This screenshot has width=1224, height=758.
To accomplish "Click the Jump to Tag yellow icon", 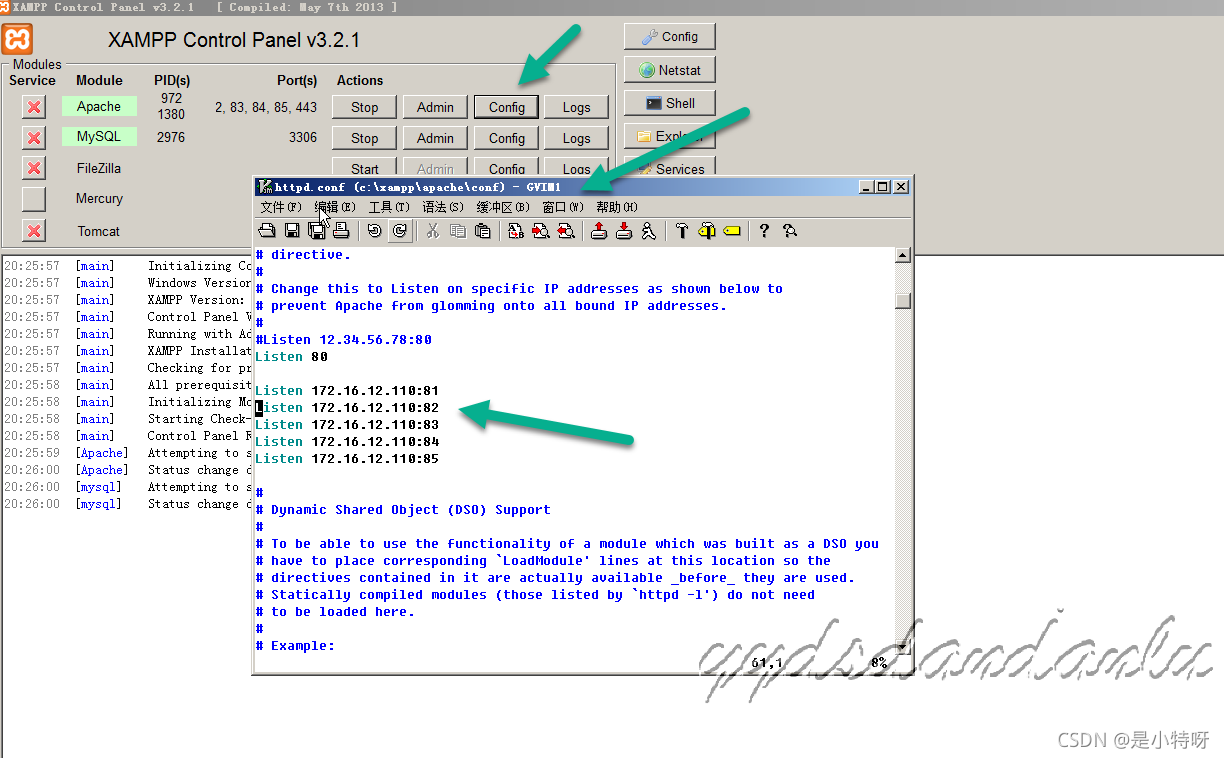I will (x=731, y=231).
